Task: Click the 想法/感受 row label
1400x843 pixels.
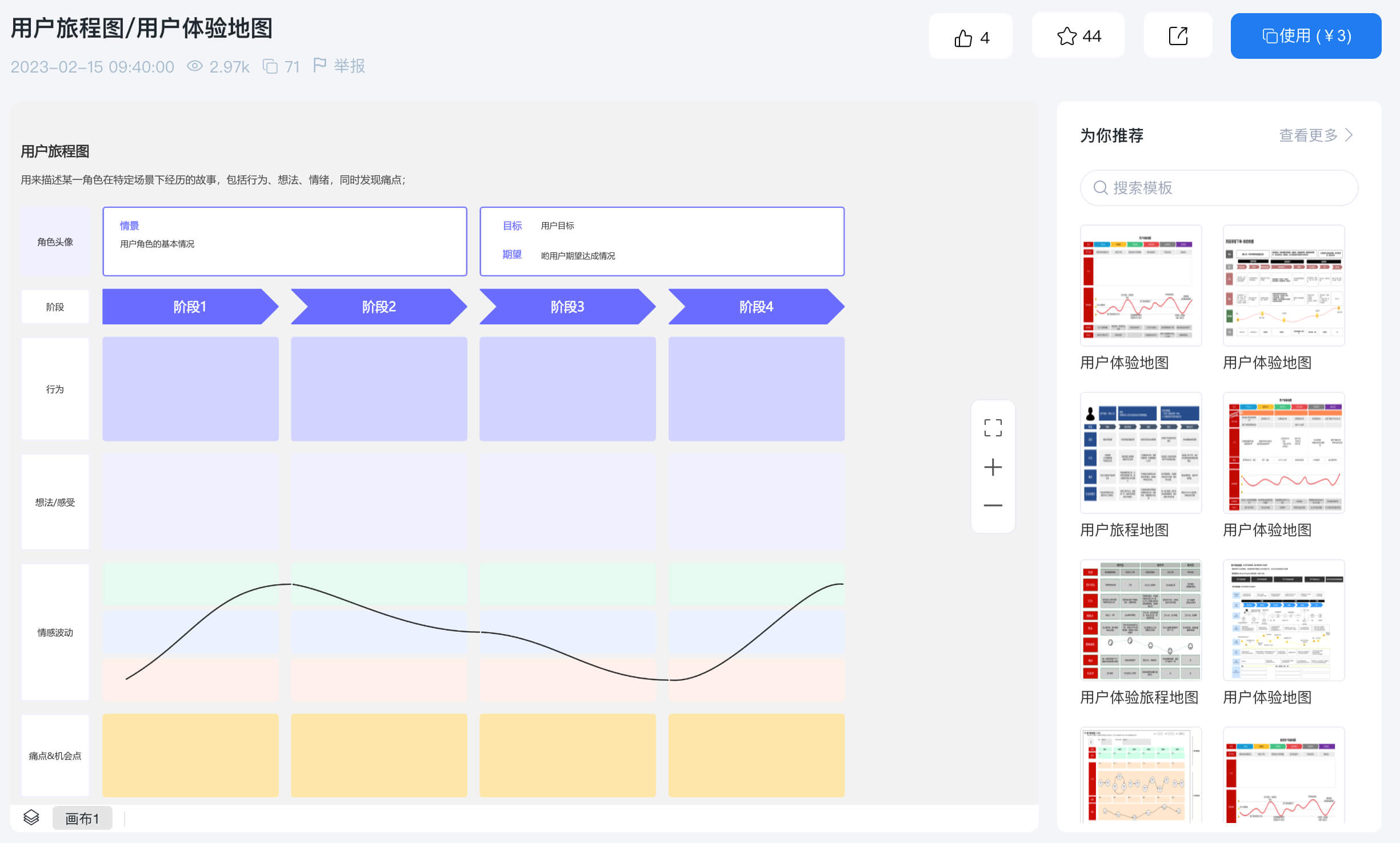Action: pos(55,502)
